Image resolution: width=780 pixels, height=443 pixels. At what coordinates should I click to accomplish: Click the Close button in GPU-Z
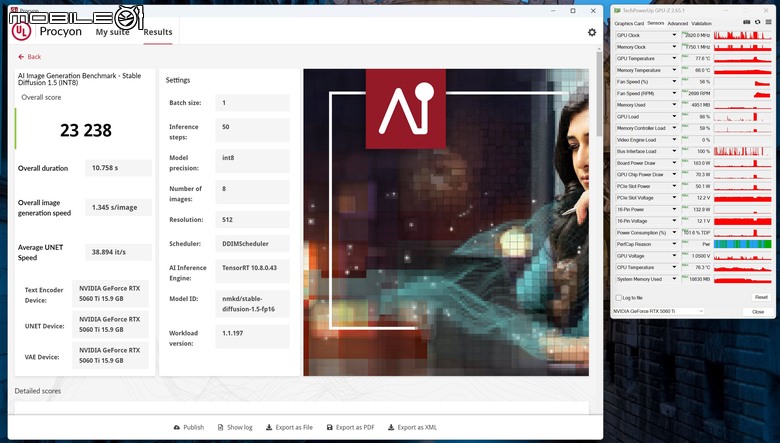(x=758, y=312)
